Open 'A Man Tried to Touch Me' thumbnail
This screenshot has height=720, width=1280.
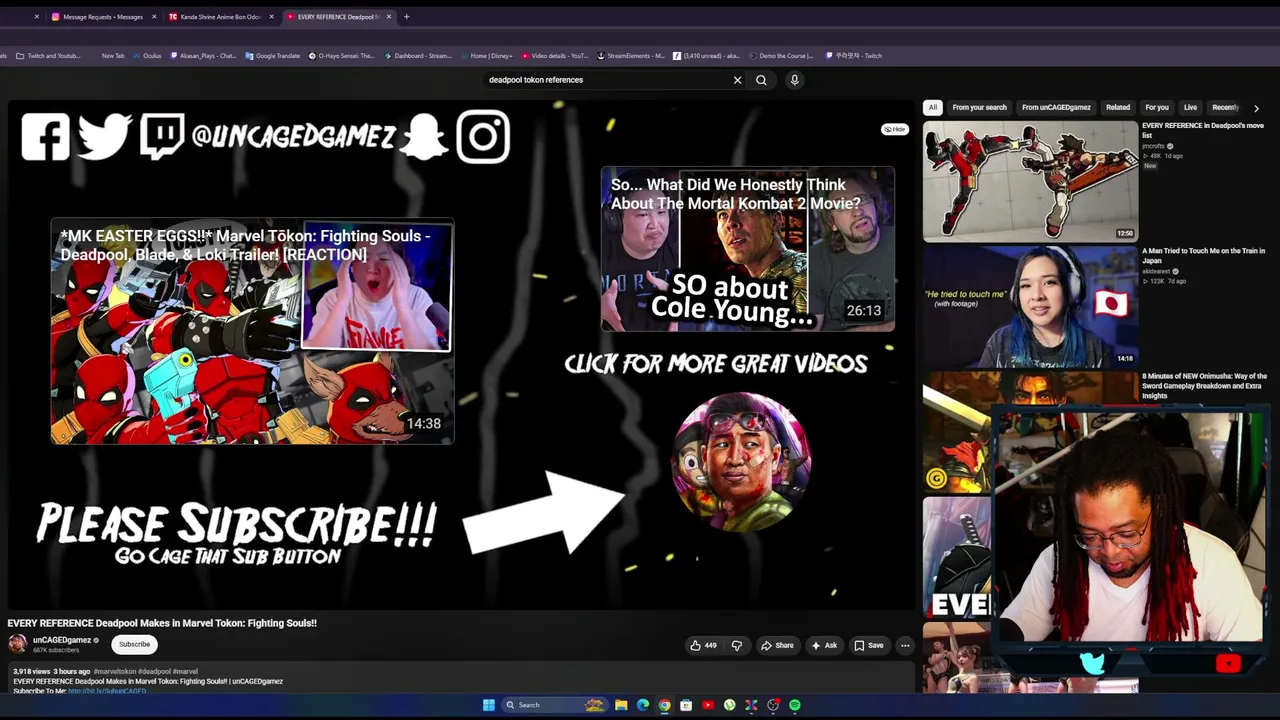pyautogui.click(x=1030, y=307)
